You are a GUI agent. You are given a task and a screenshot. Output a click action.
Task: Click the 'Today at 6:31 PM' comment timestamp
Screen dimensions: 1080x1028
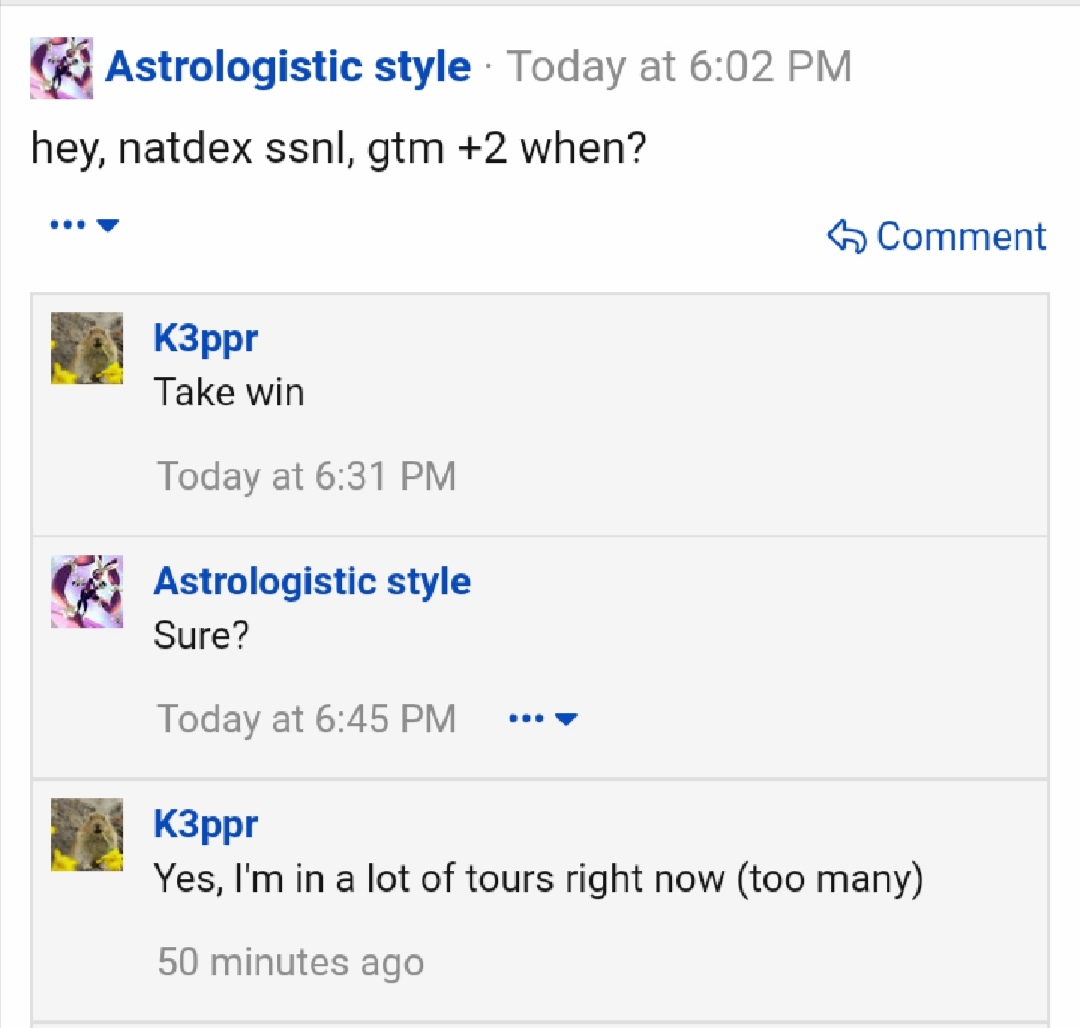[307, 476]
